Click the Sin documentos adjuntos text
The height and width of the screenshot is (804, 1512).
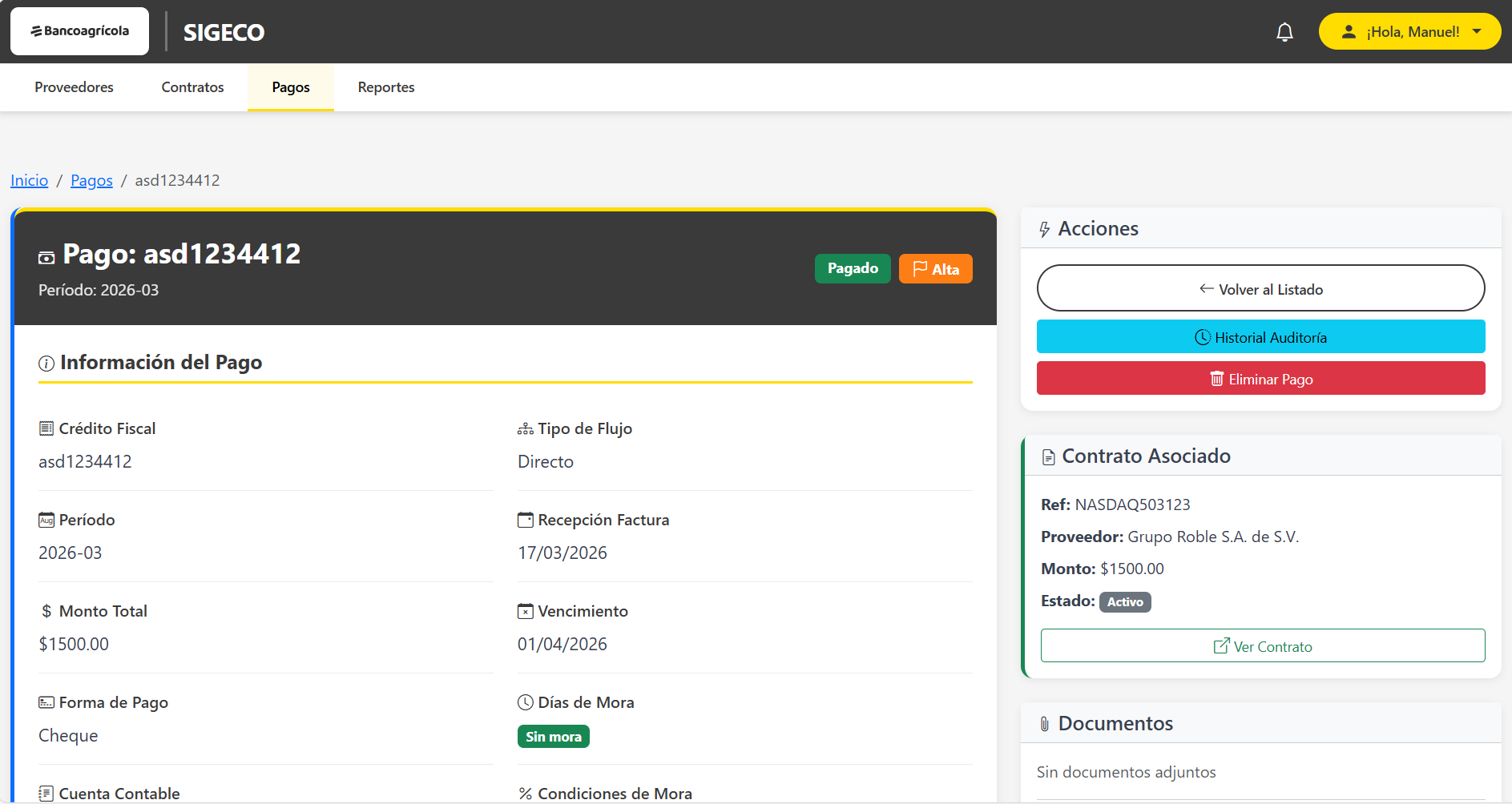coord(1126,772)
